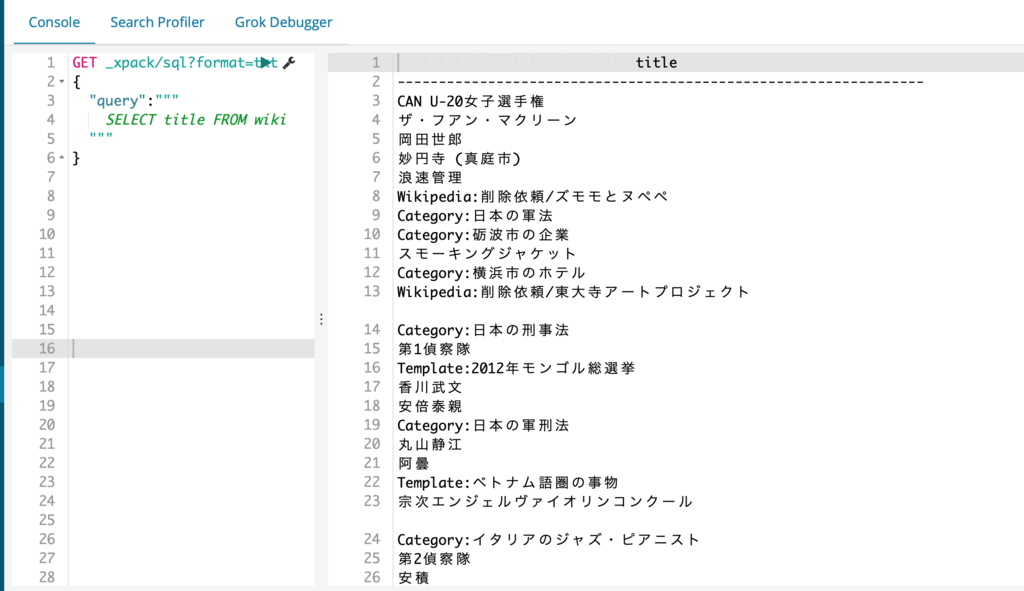Select the result row Wikipedia:削除依頼/東大寺アートプロジェクト
Viewport: 1024px width, 591px height.
coord(573,291)
